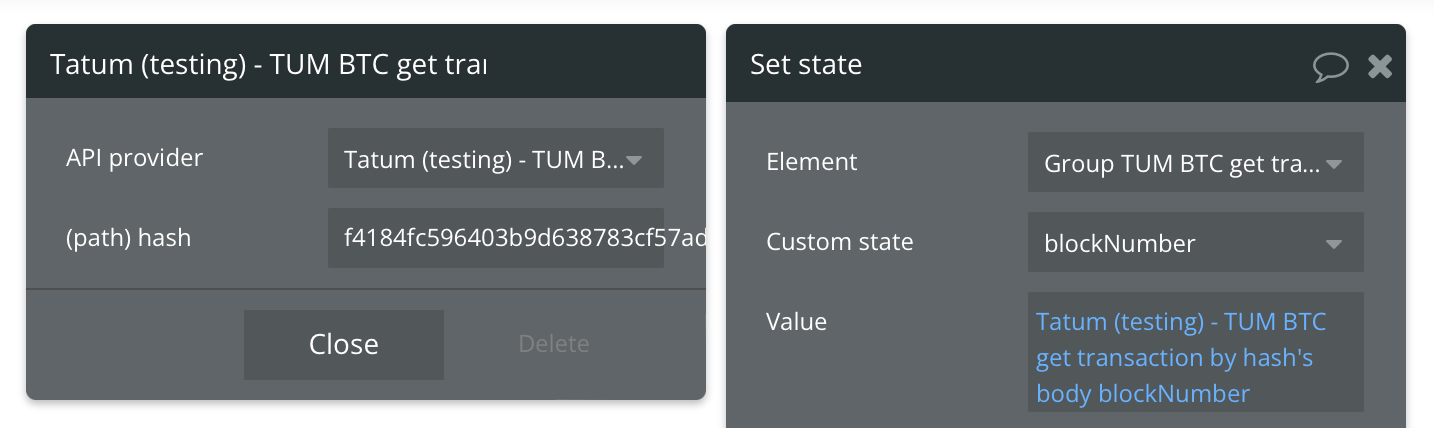Click the arrow next to blockNumber
Viewport: 1434px width, 428px height.
coord(1334,244)
